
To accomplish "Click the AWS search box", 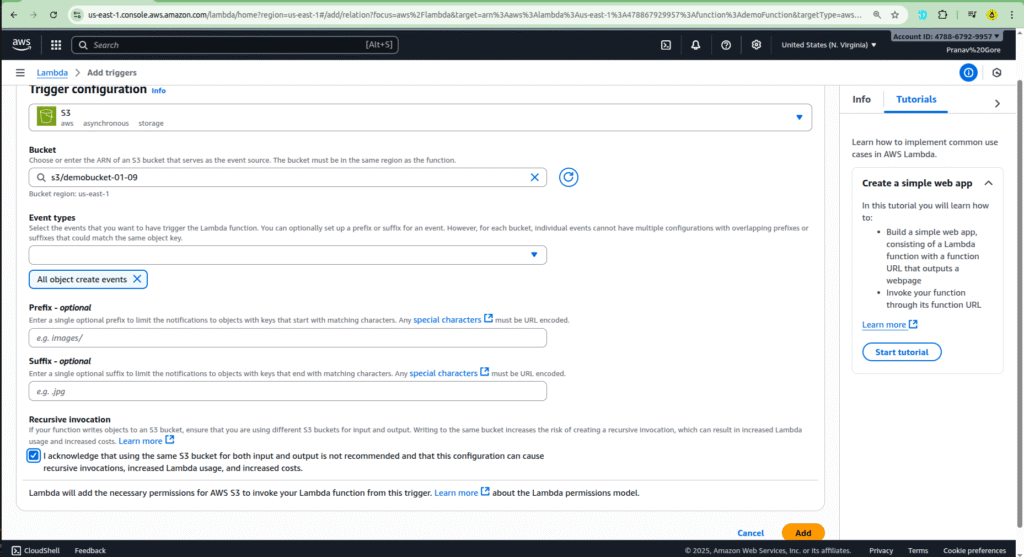I will (x=235, y=45).
